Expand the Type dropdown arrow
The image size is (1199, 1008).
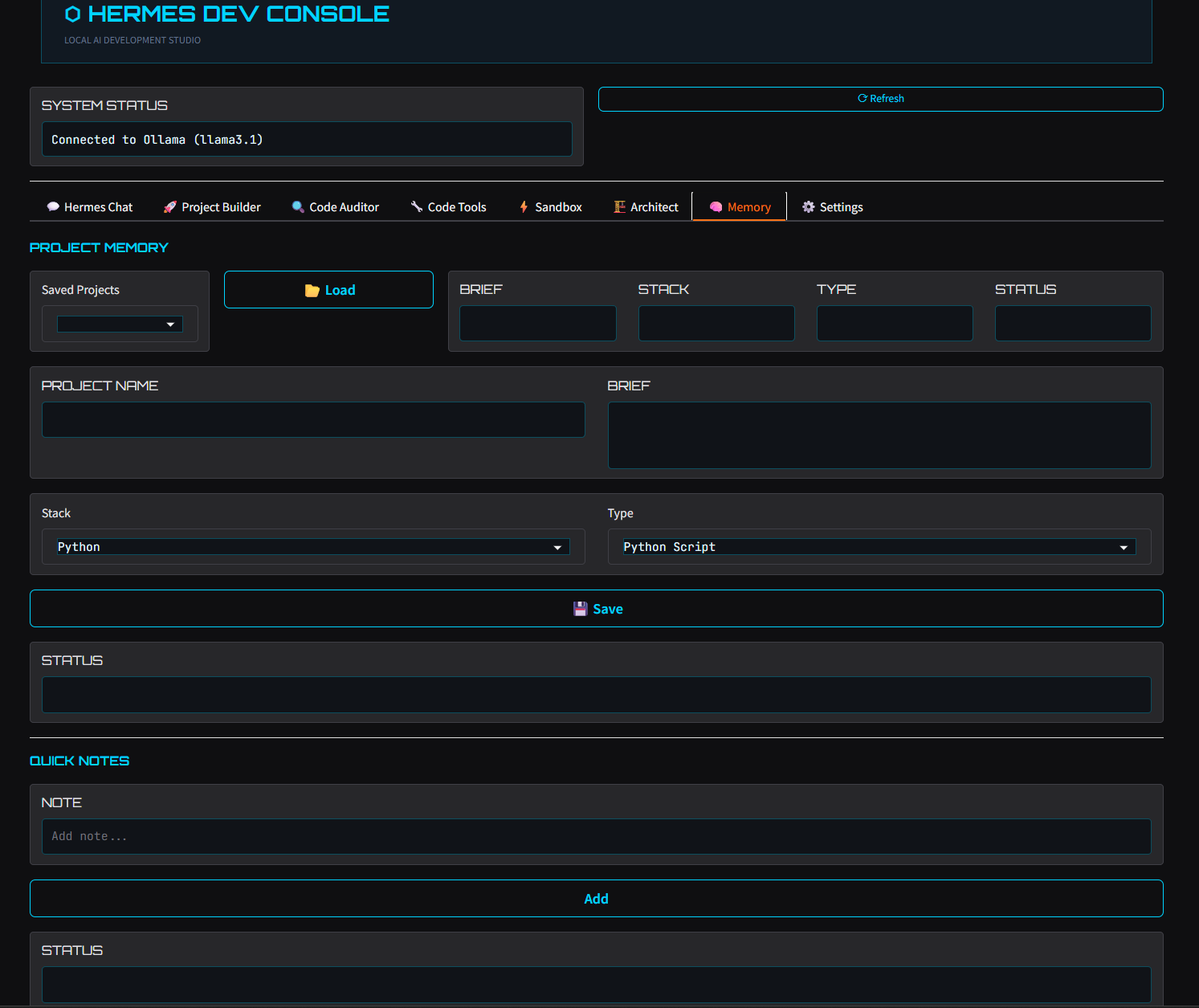pos(1124,547)
